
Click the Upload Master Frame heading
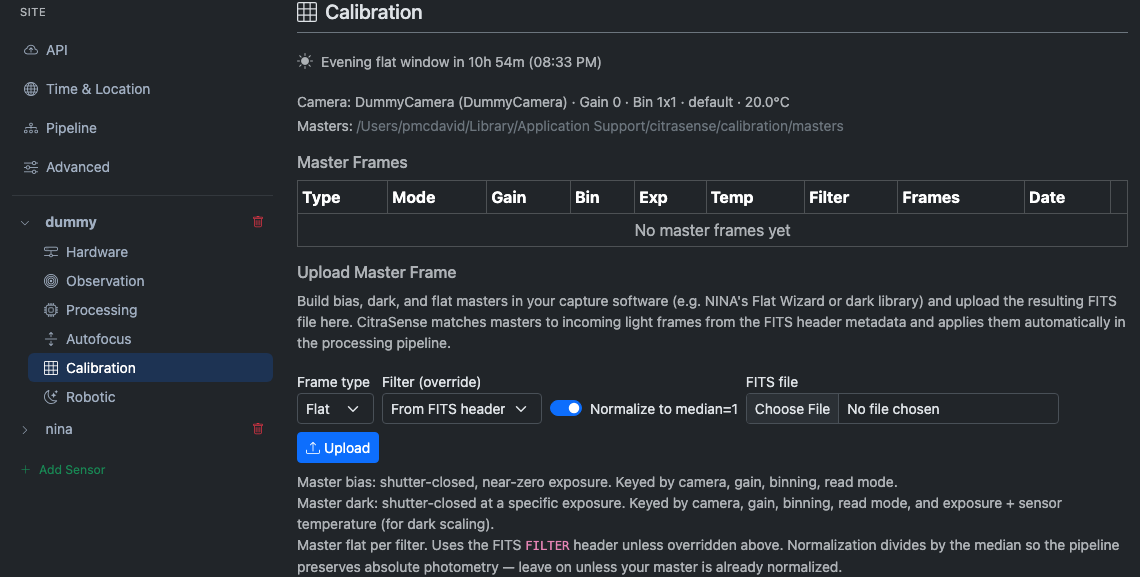pyautogui.click(x=377, y=273)
